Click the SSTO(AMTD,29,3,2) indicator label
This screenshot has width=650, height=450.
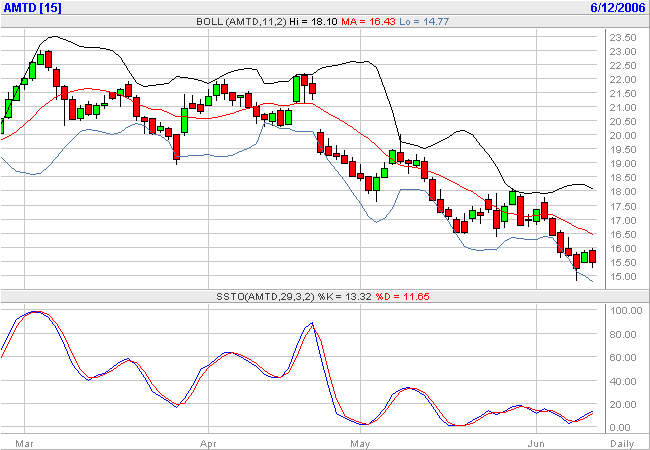[x=266, y=297]
